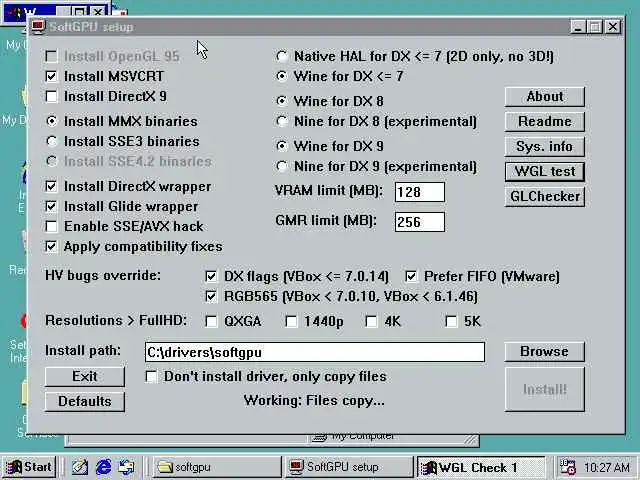
Task: Minimize the SoftGPU setup window
Action: click(x=578, y=27)
